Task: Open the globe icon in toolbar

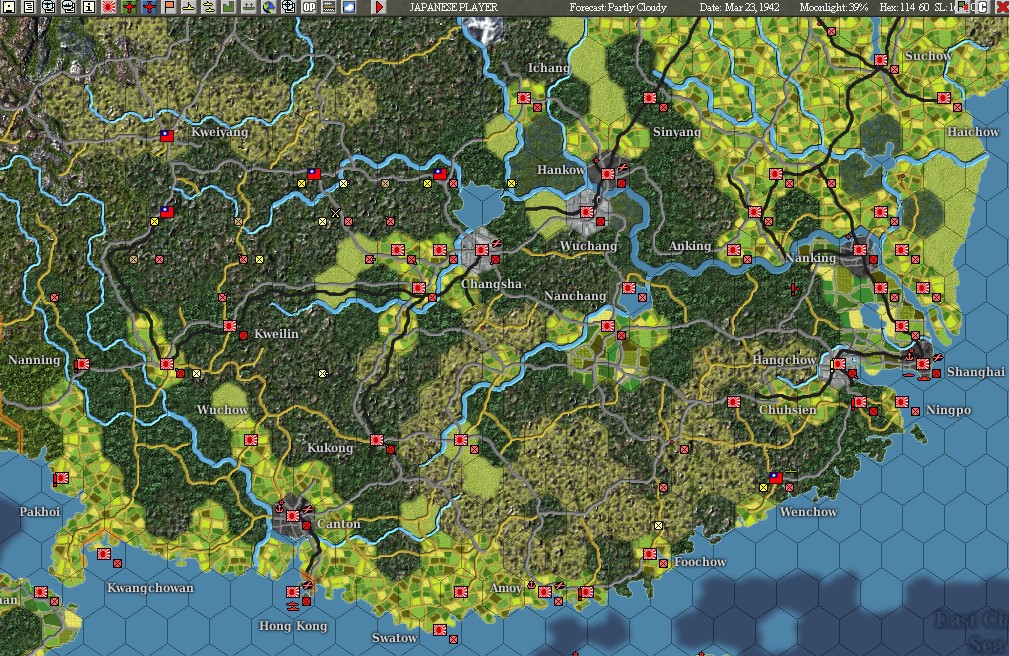Action: click(x=268, y=7)
